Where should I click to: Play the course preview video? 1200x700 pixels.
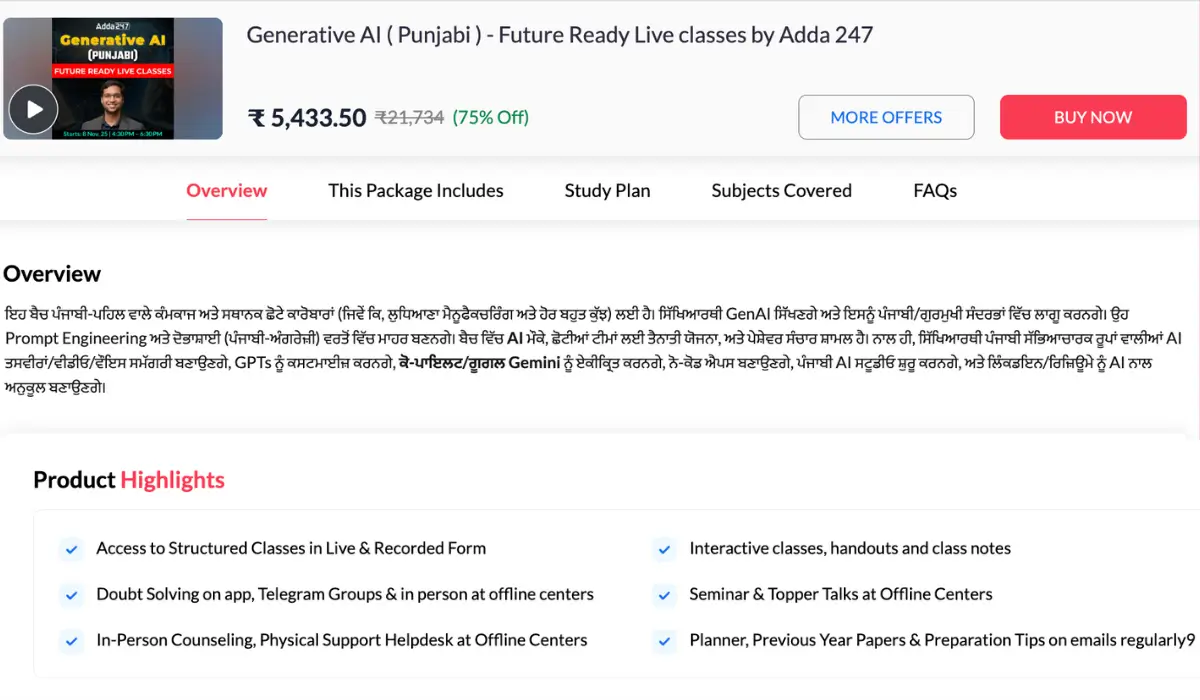pyautogui.click(x=34, y=109)
